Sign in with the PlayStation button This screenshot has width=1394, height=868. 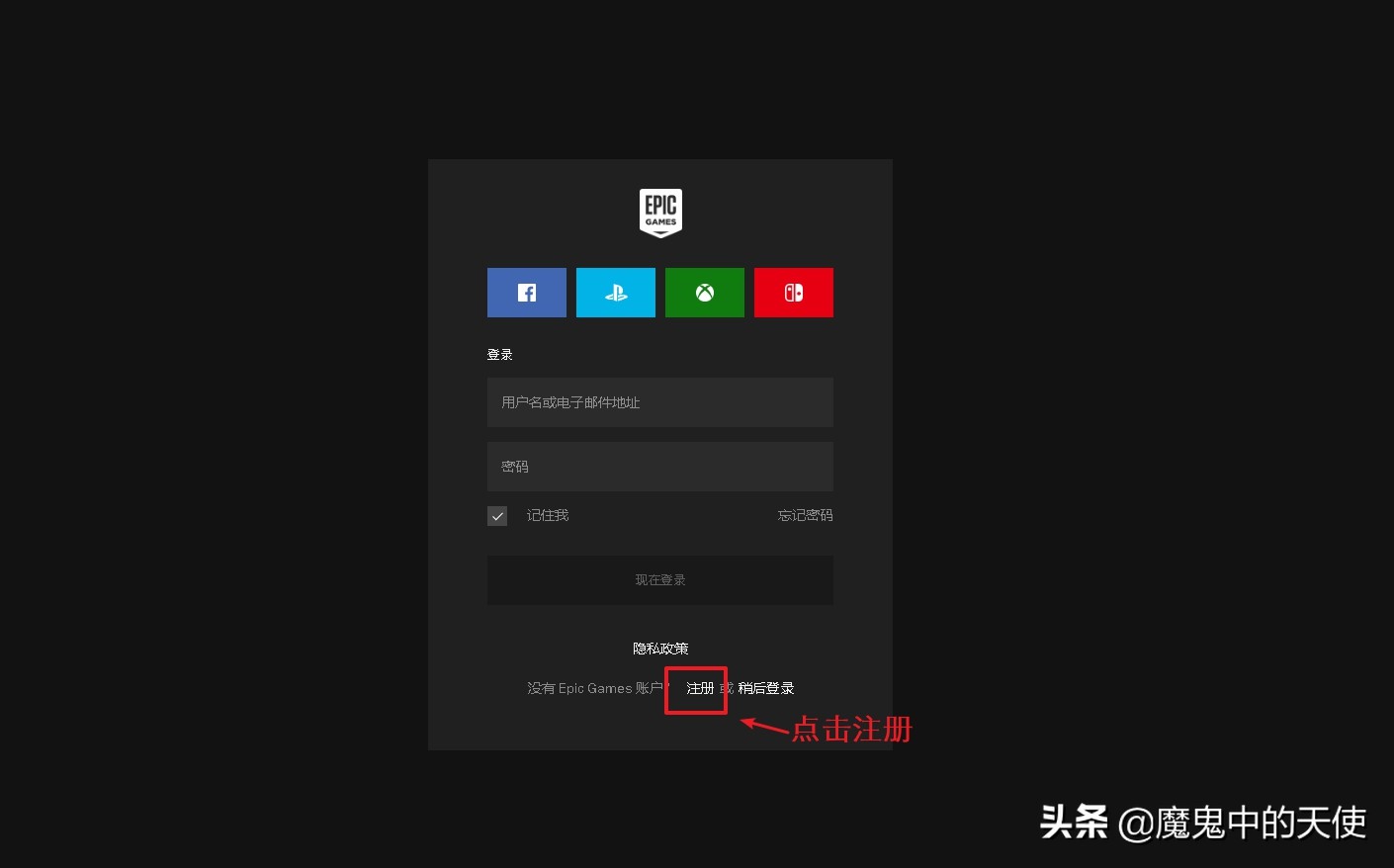pos(616,293)
